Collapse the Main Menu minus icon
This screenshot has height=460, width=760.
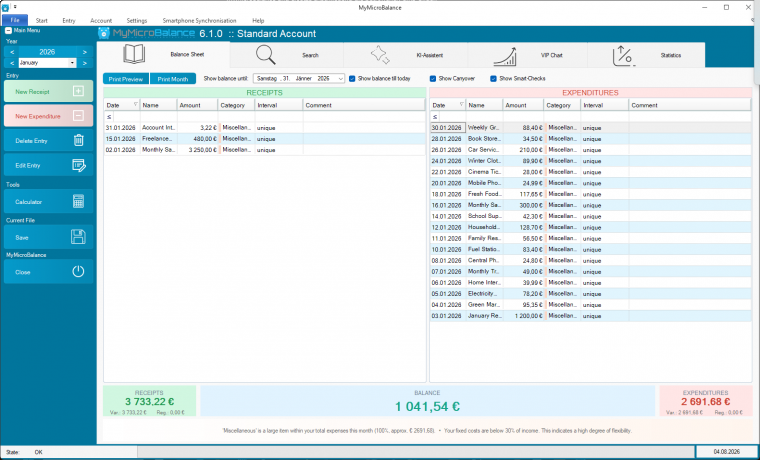point(8,30)
